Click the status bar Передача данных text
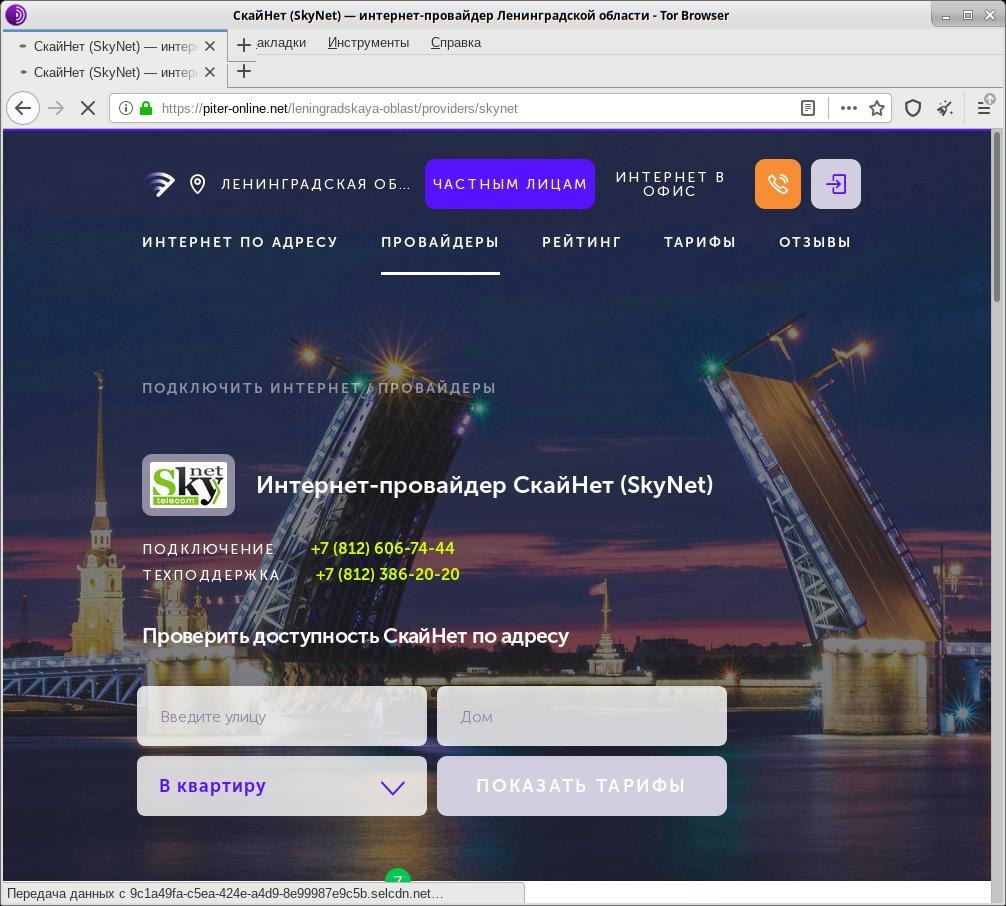Screen dimensions: 1006x906 click(225, 893)
